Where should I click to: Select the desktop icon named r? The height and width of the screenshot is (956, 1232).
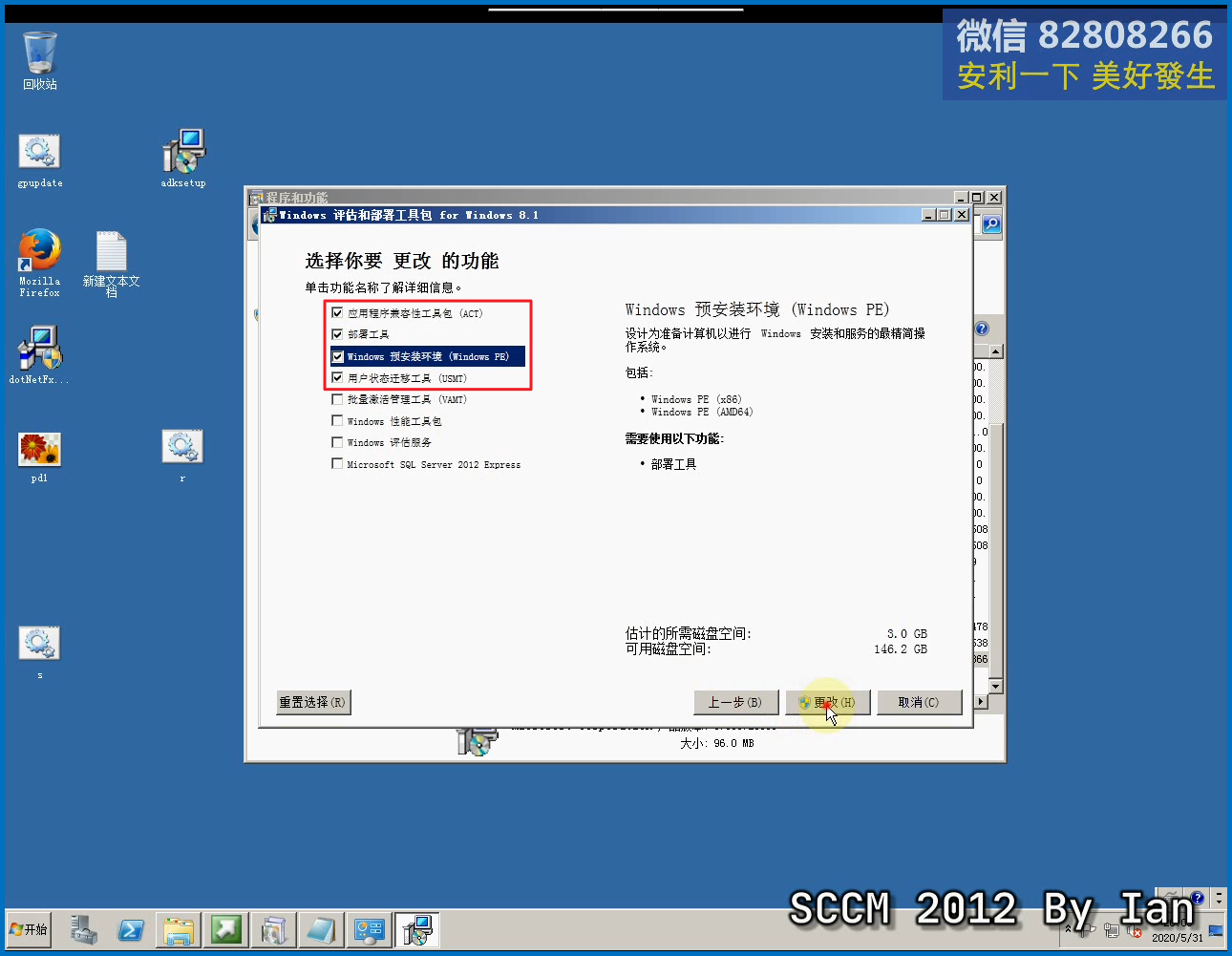[x=182, y=456]
